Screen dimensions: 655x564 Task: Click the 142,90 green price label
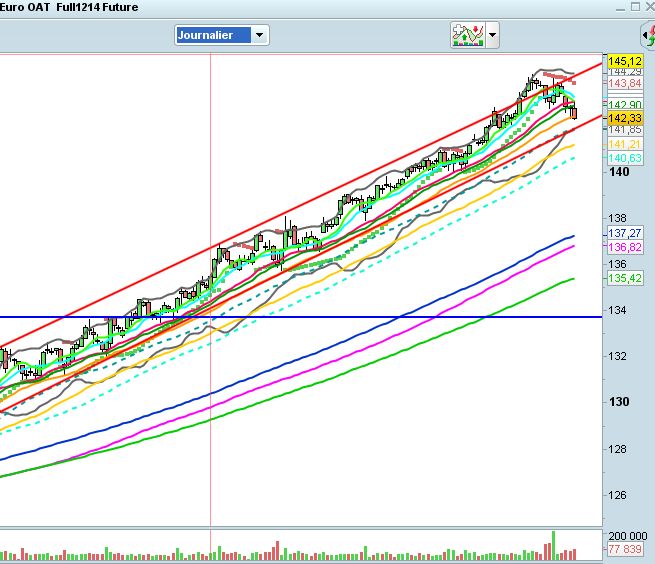click(625, 105)
